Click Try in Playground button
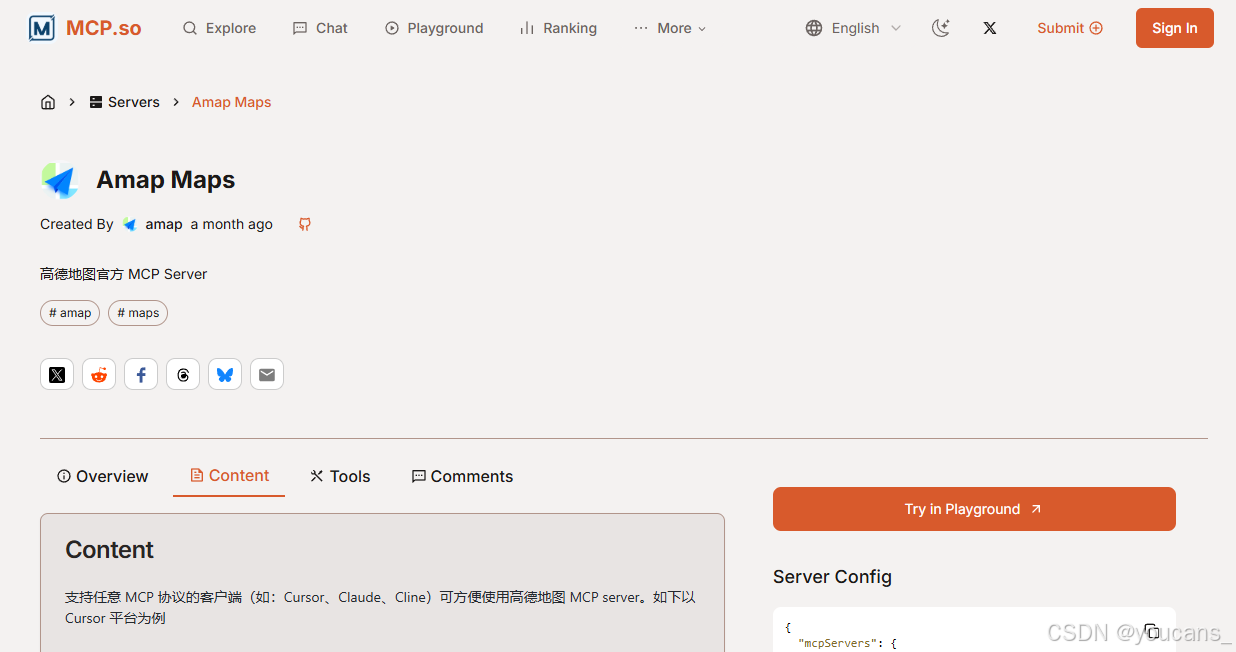This screenshot has width=1236, height=652. [974, 509]
